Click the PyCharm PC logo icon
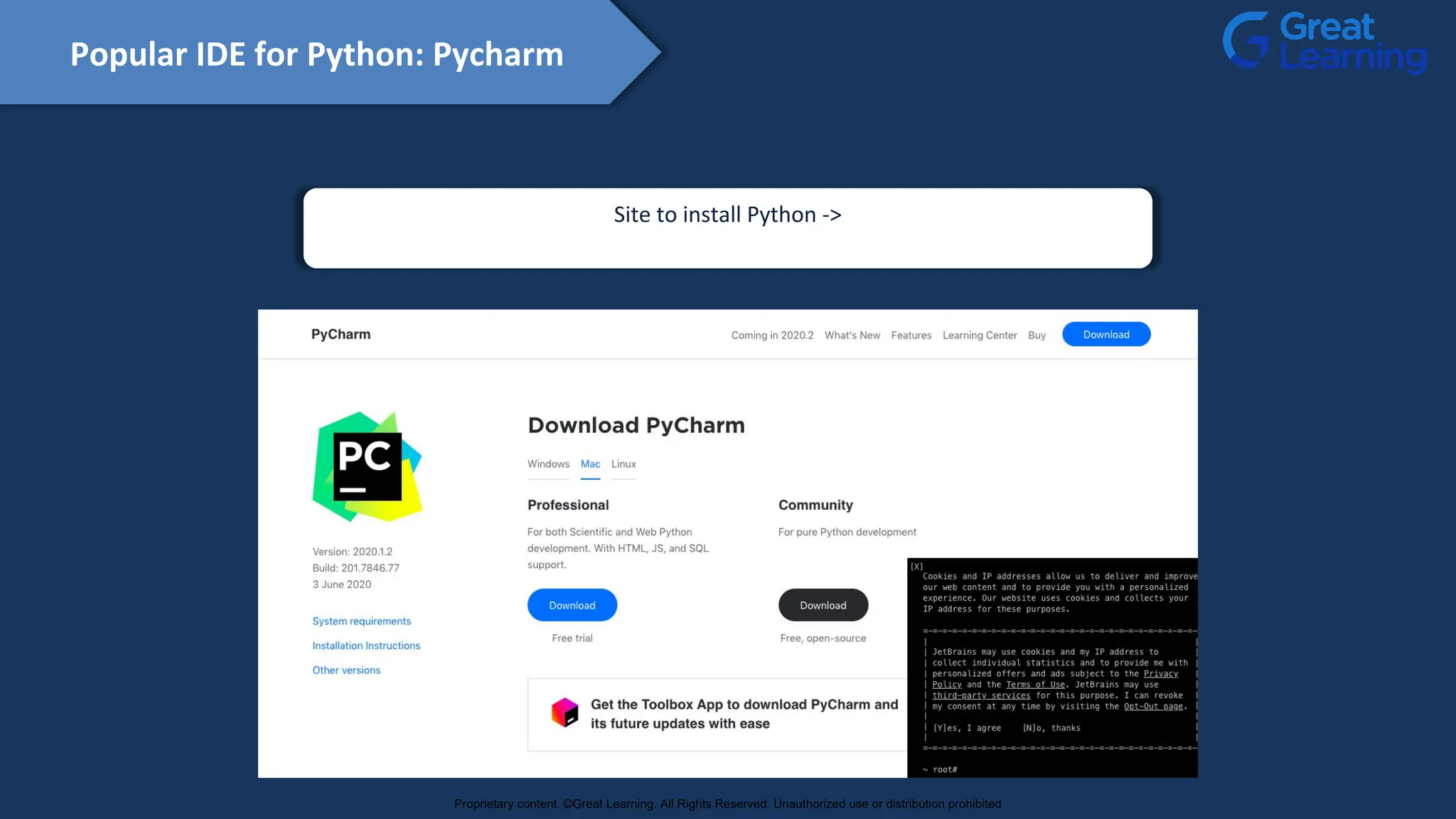 (x=368, y=466)
